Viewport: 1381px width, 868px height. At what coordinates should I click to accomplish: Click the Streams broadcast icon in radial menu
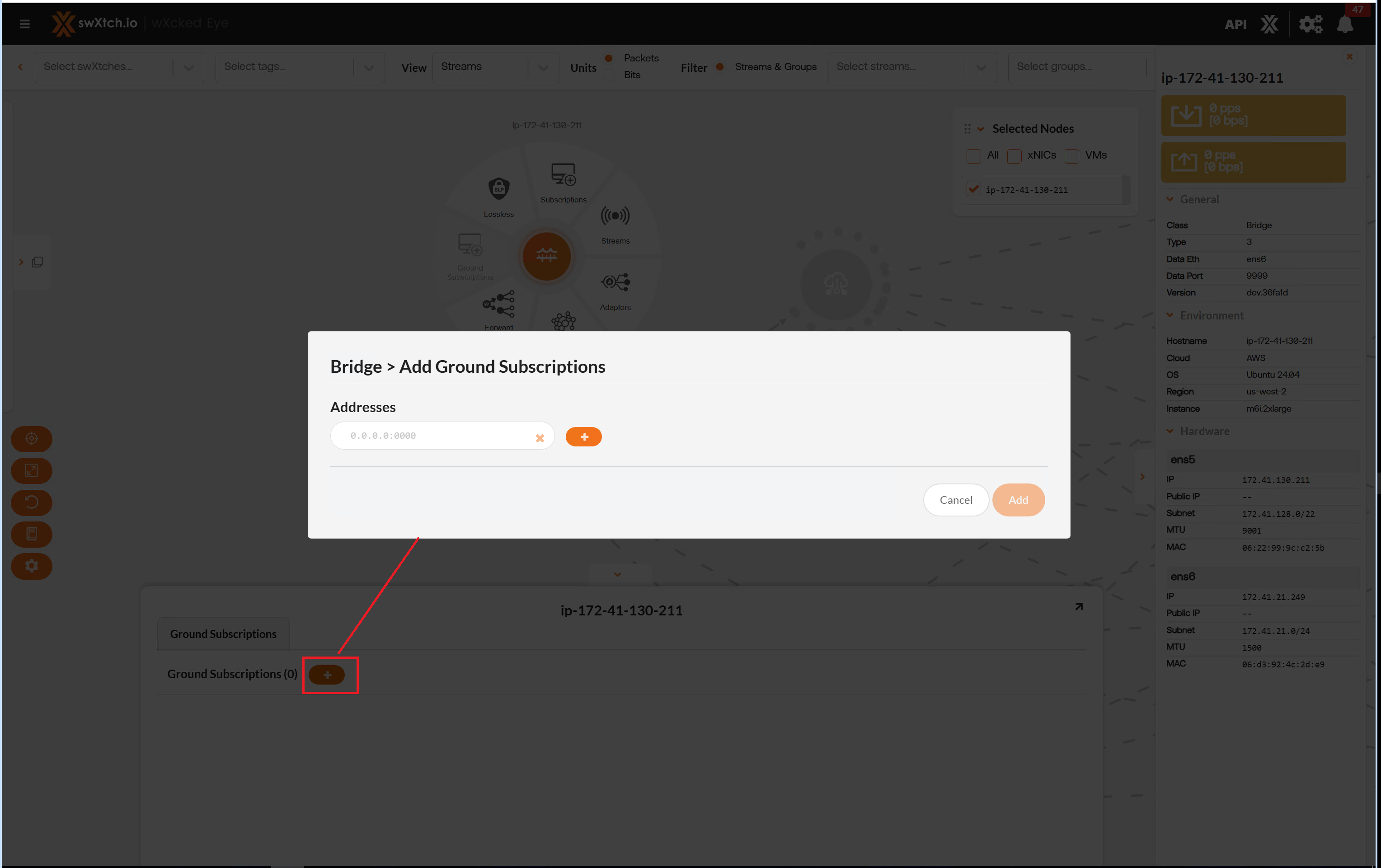(x=615, y=216)
